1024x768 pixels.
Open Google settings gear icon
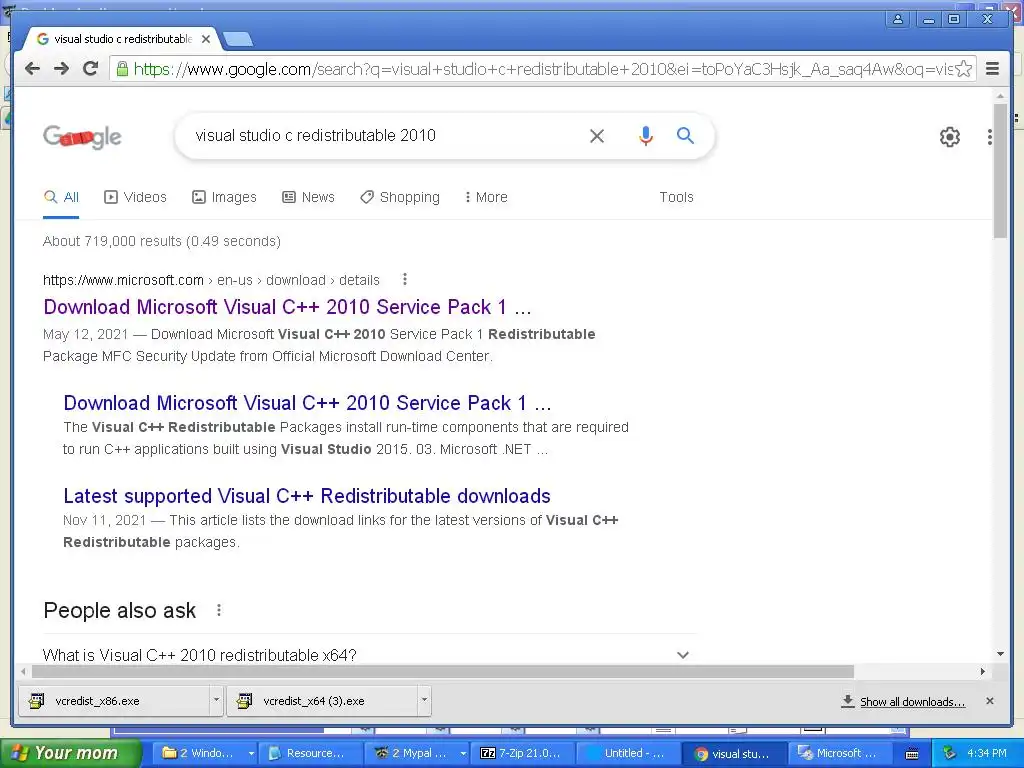point(950,136)
